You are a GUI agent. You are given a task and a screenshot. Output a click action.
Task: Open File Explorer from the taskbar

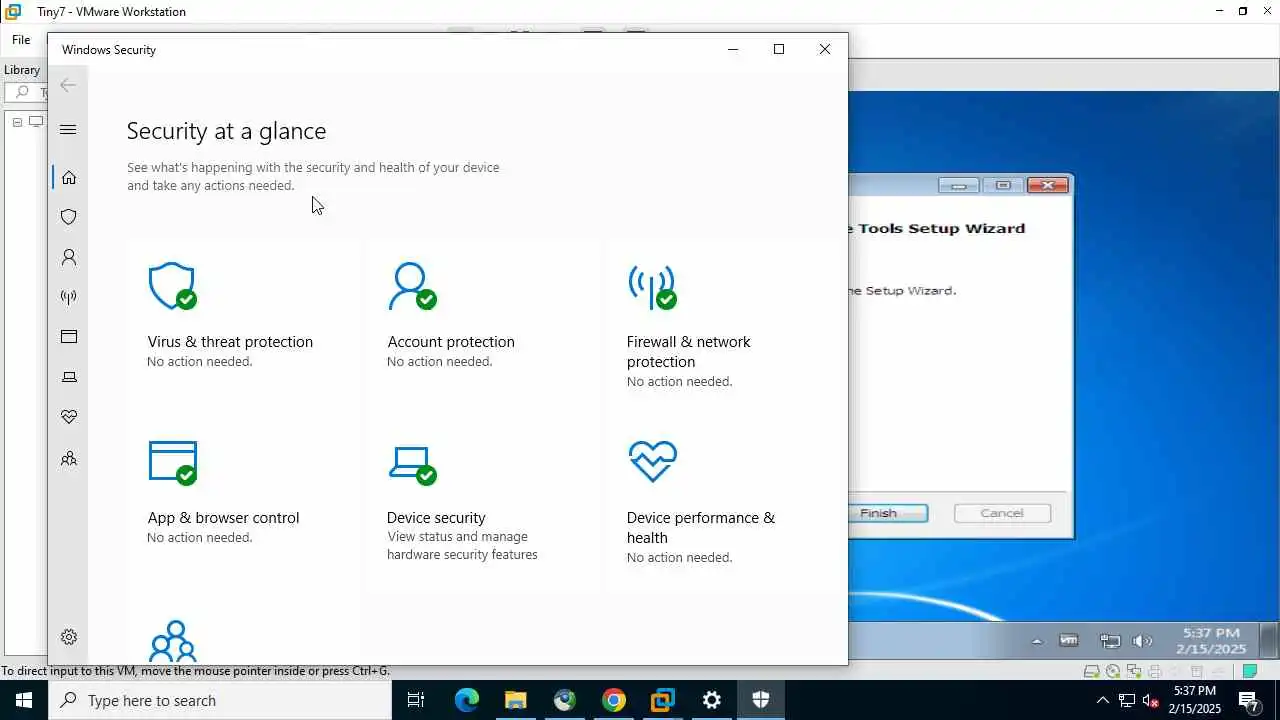click(515, 700)
